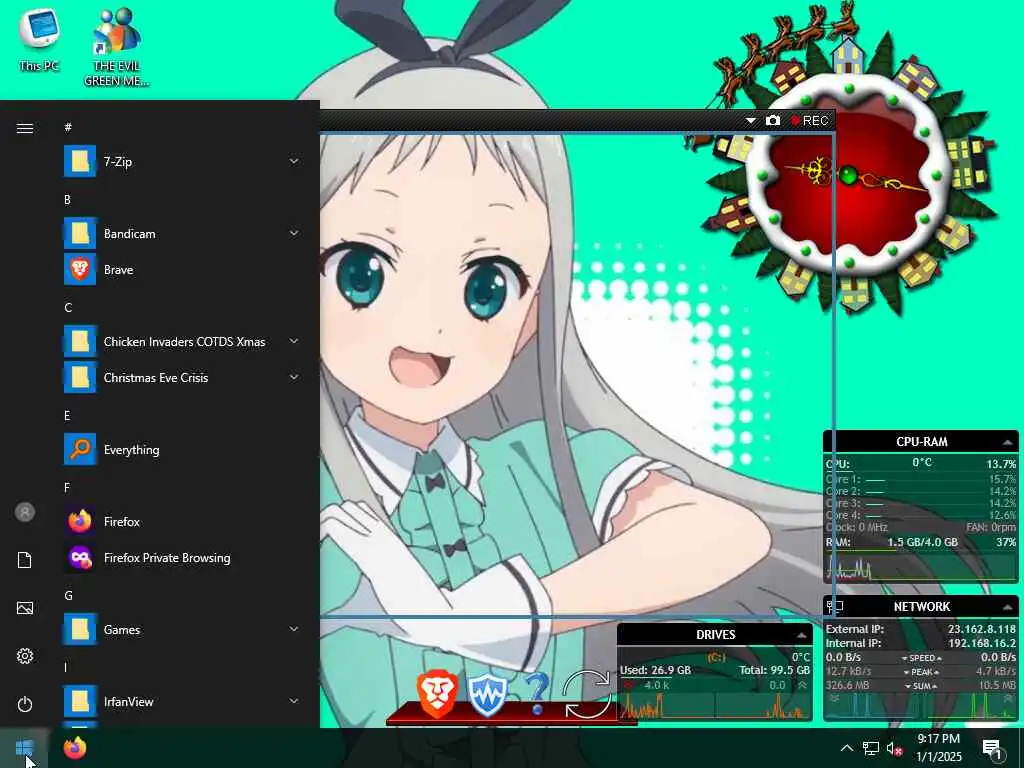Viewport: 1024px width, 768px height.
Task: Open the Power options button
Action: click(x=25, y=704)
